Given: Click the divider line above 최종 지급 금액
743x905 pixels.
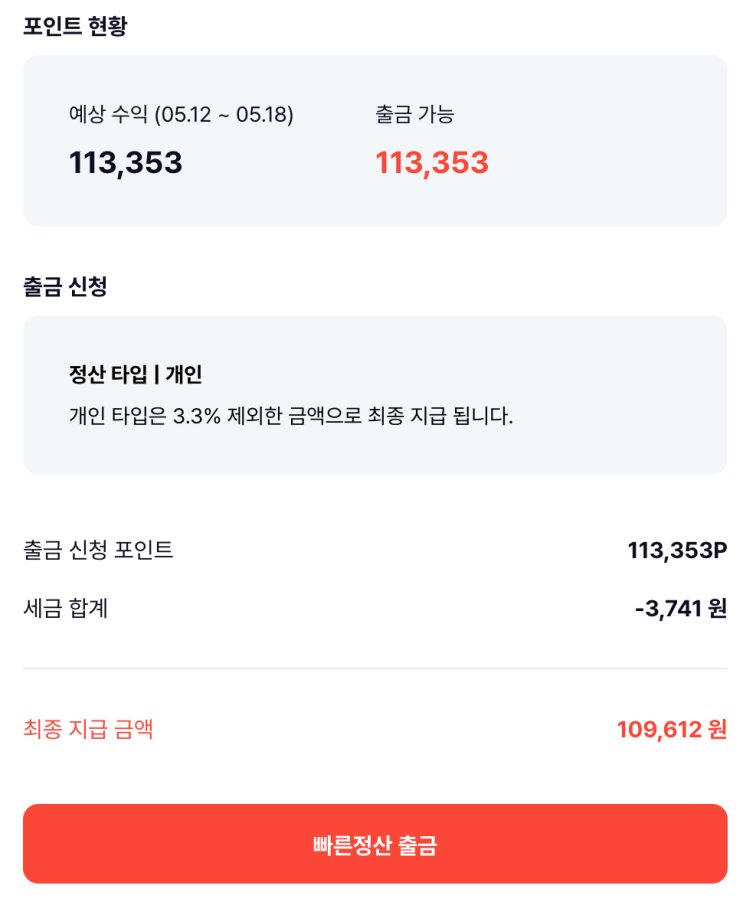Looking at the screenshot, I should coord(374,668).
